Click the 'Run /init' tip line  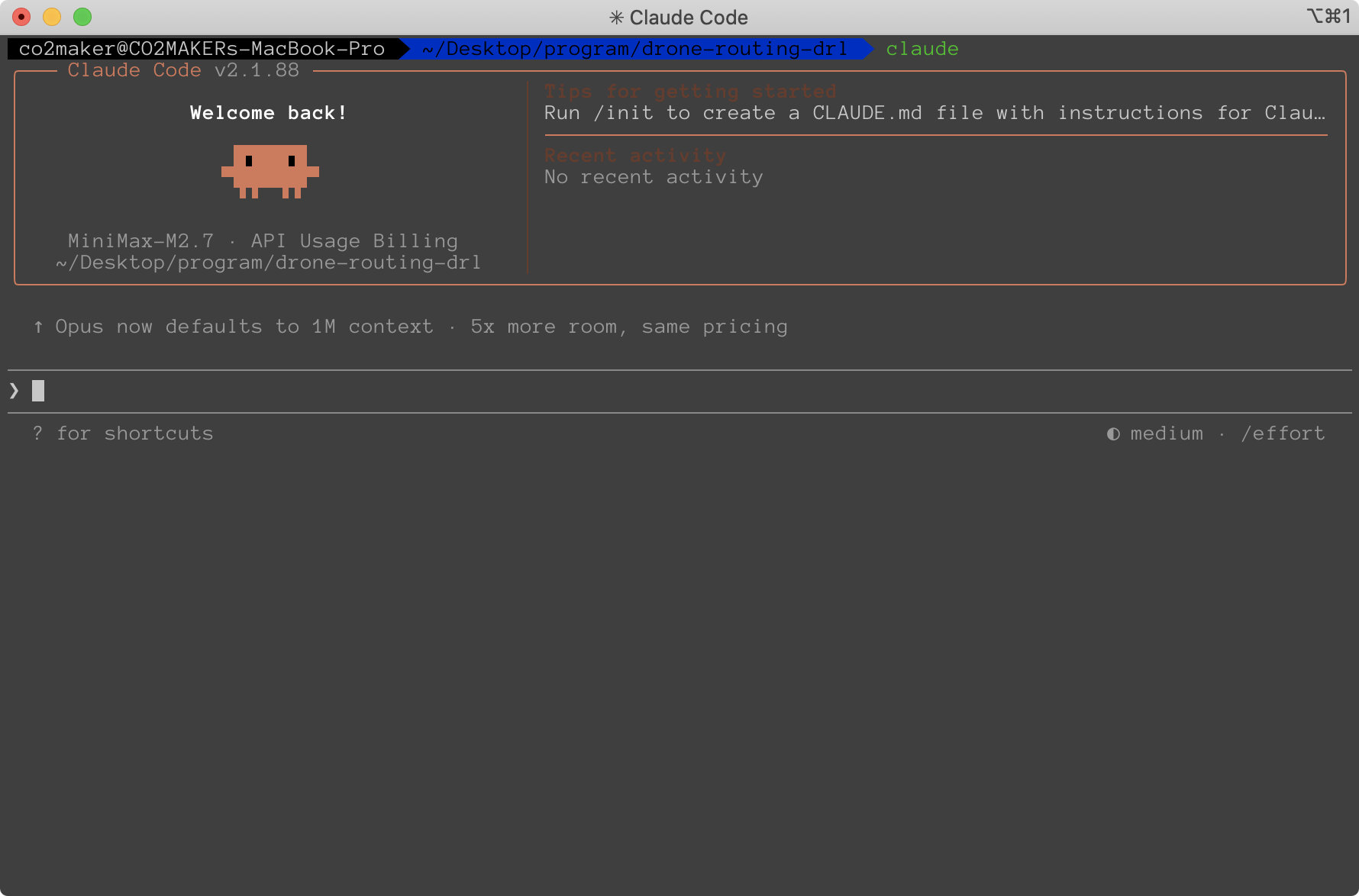pyautogui.click(x=935, y=113)
